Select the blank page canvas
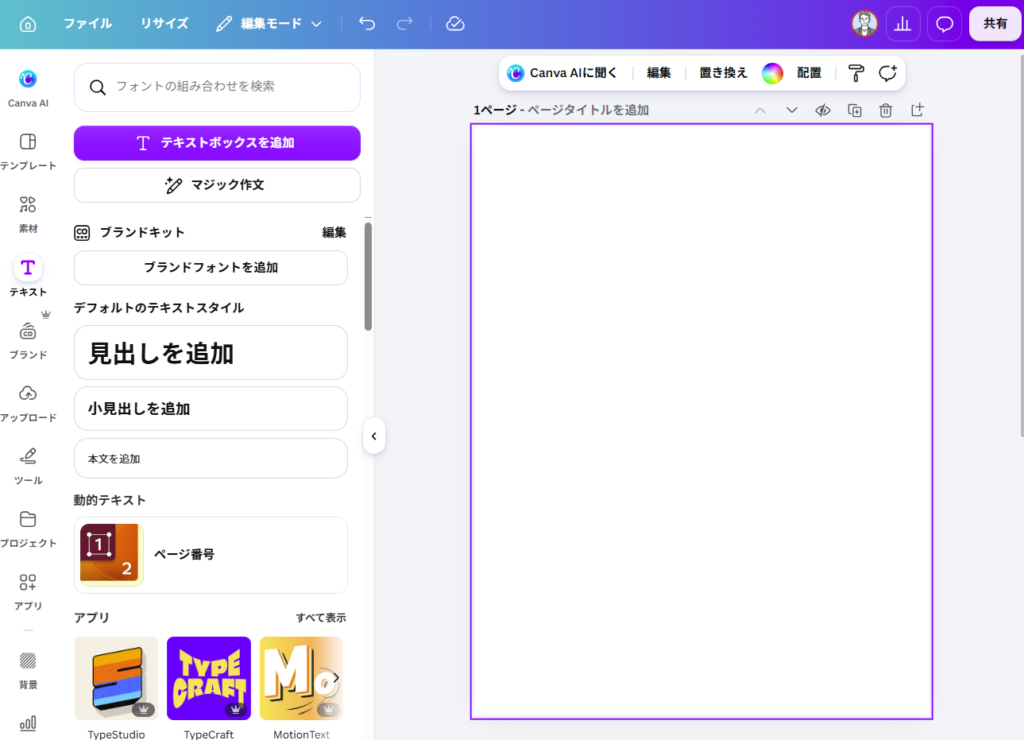1024x740 pixels. click(701, 421)
